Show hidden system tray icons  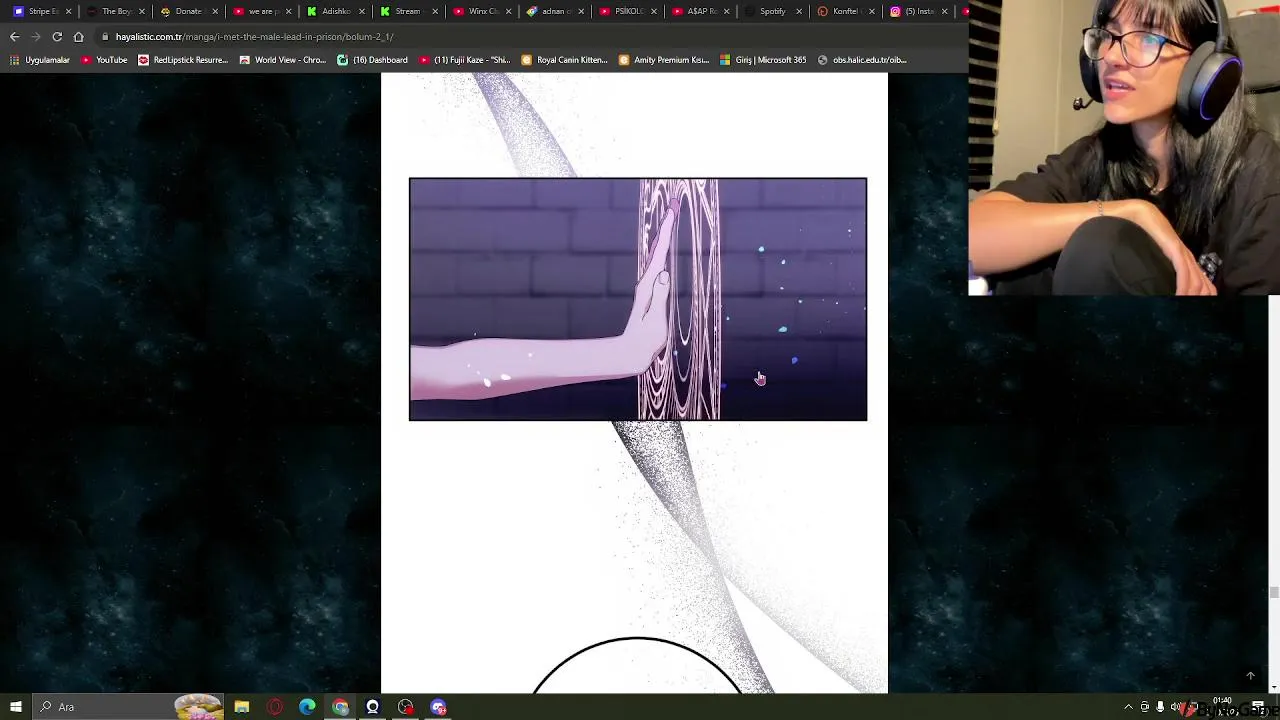pyautogui.click(x=1129, y=707)
